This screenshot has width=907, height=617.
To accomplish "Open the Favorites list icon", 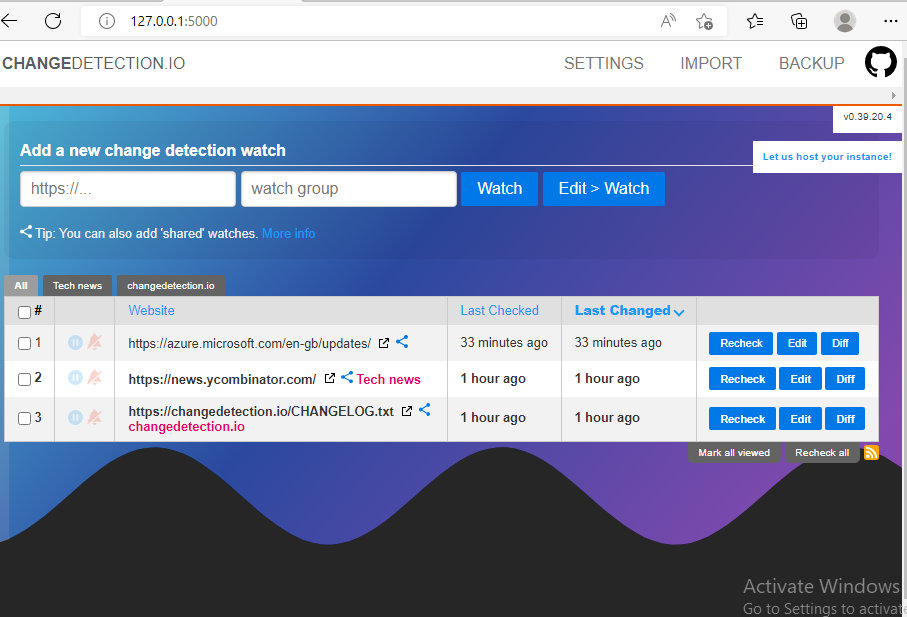I will tap(755, 21).
